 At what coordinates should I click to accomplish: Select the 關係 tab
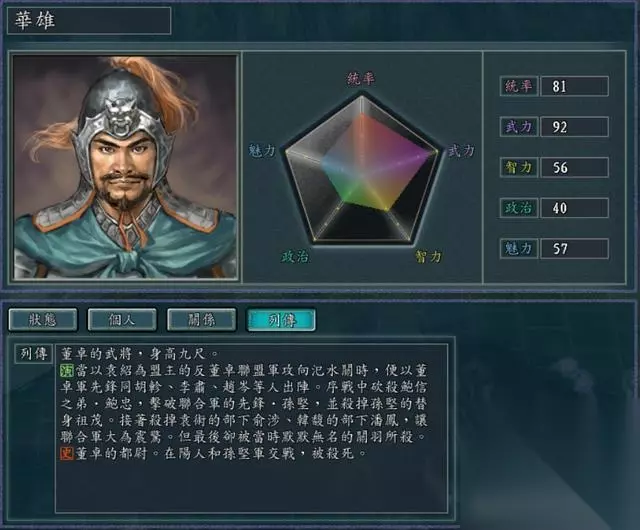point(201,319)
